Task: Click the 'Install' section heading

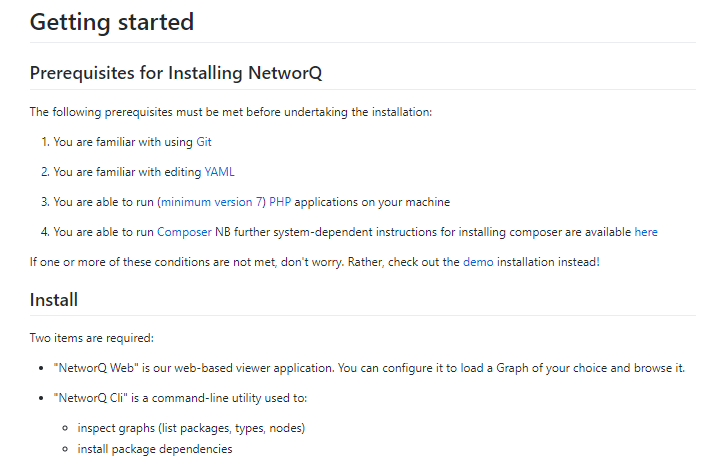Action: pyautogui.click(x=54, y=300)
